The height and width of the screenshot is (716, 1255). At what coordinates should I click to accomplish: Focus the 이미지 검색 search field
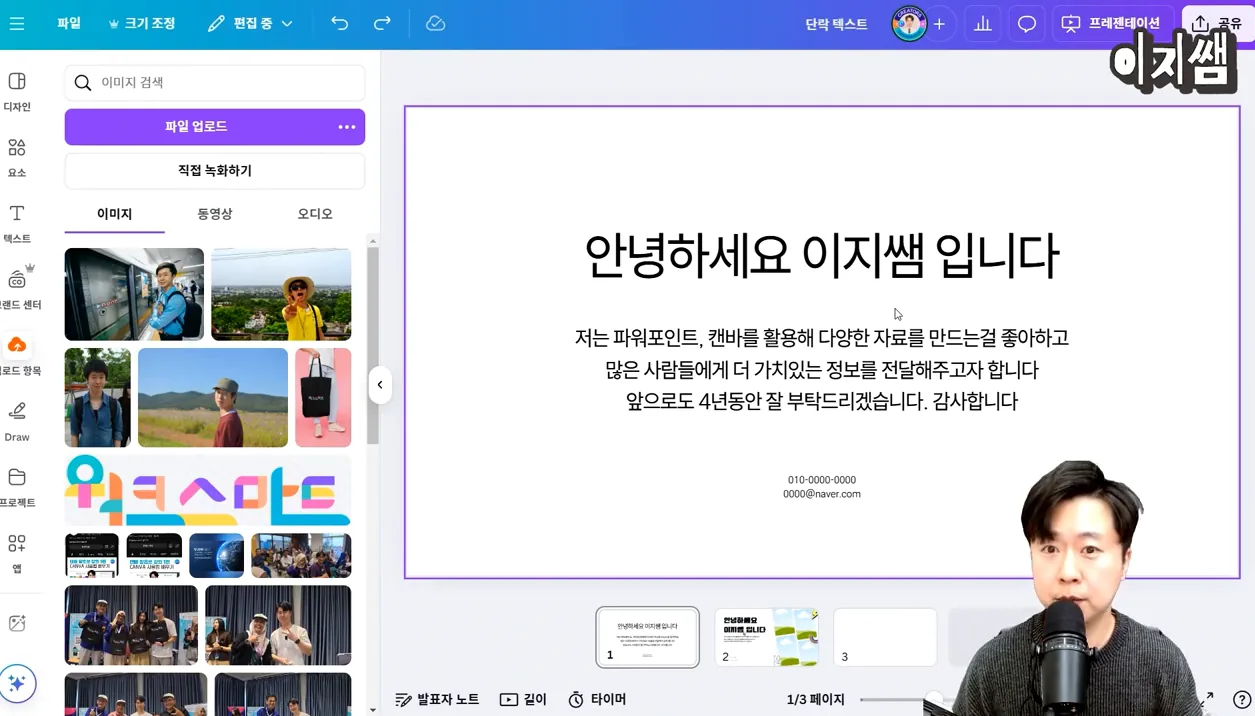click(x=215, y=83)
